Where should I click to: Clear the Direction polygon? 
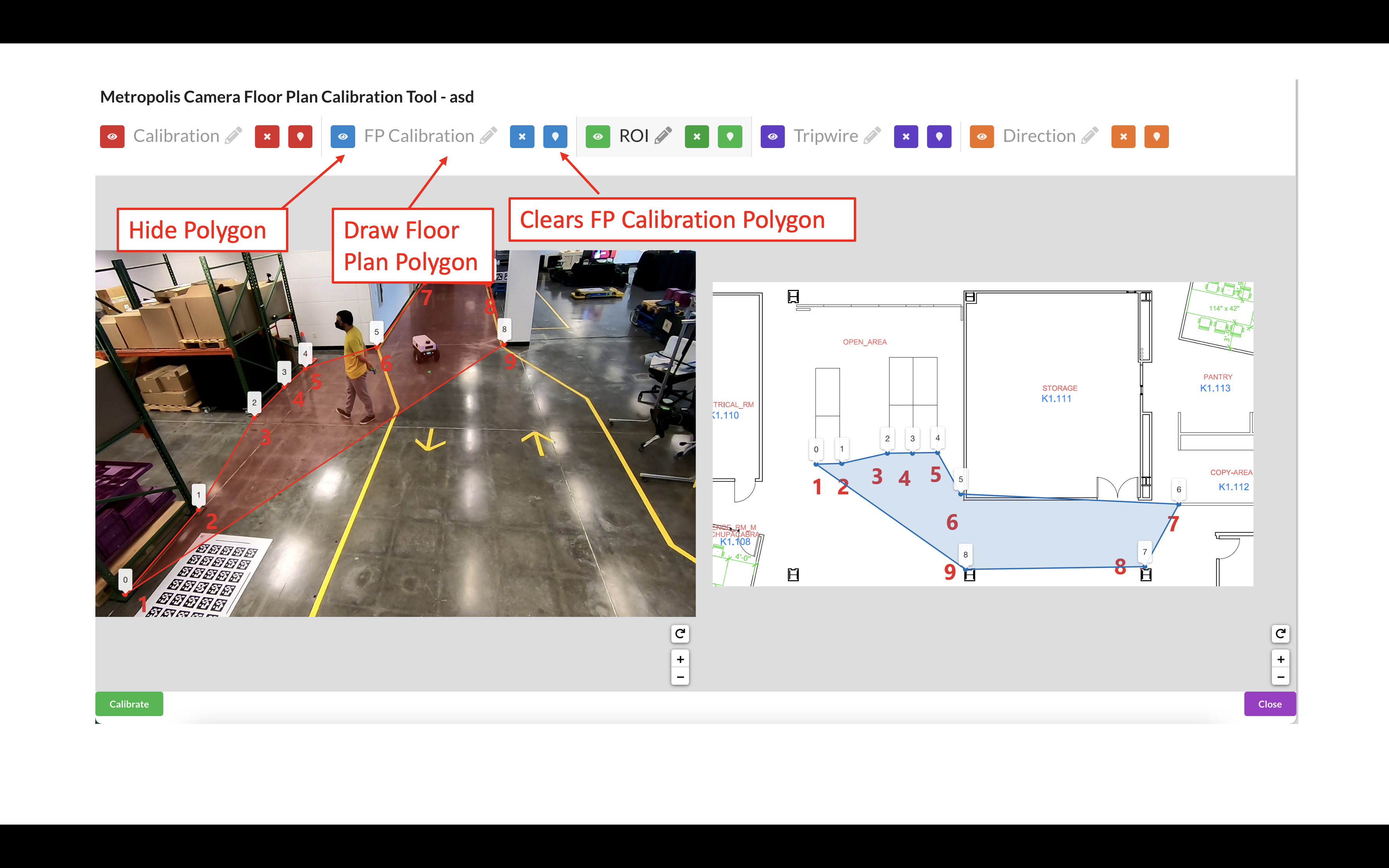[1123, 136]
